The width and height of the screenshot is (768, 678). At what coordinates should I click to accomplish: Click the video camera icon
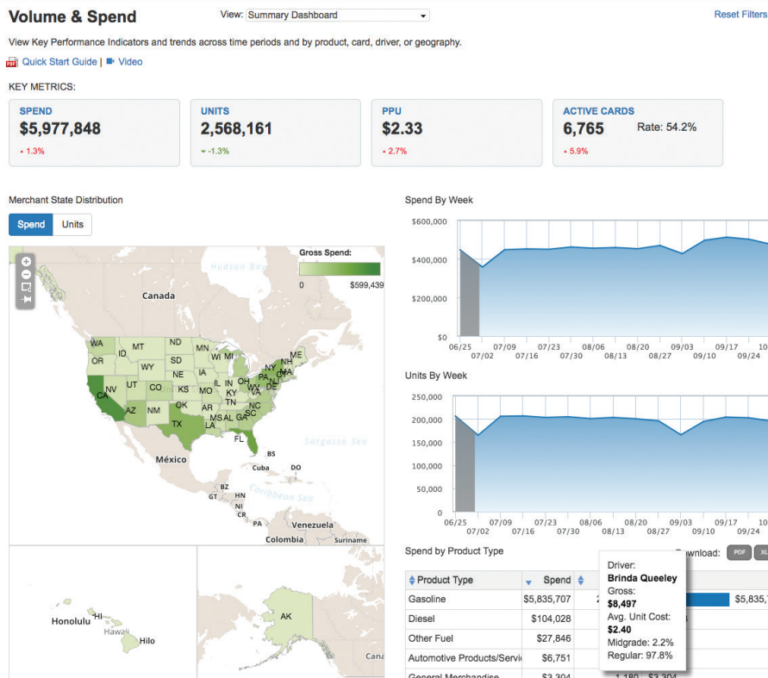pos(110,62)
